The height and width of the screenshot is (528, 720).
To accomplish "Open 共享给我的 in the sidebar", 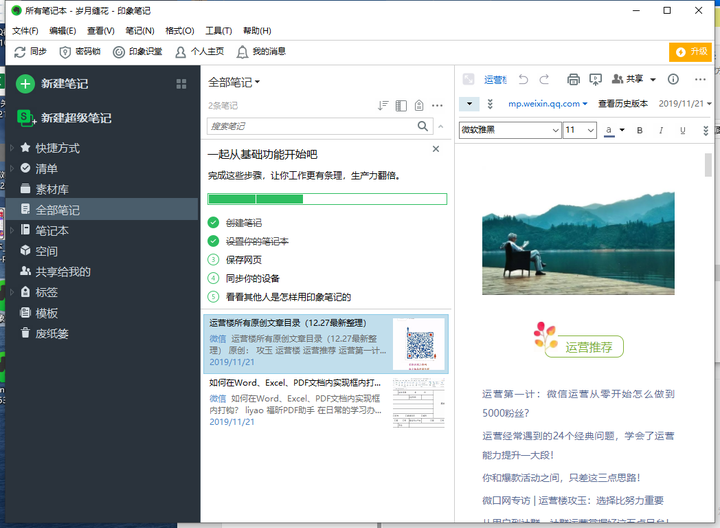I will point(102,272).
